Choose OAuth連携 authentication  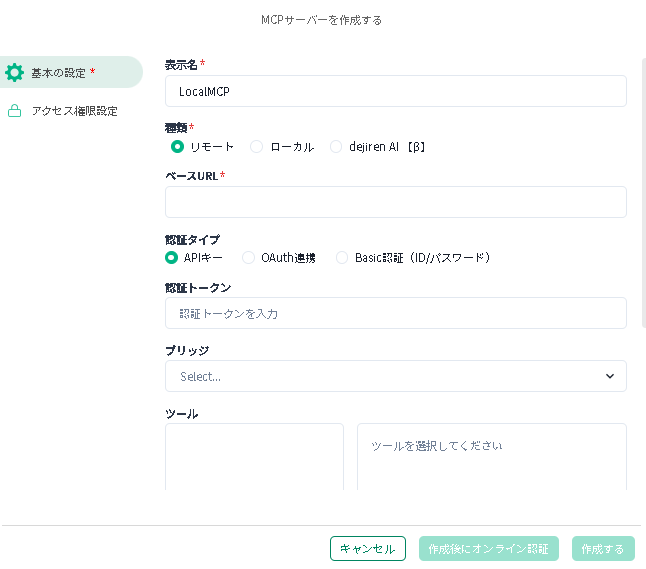click(x=249, y=258)
